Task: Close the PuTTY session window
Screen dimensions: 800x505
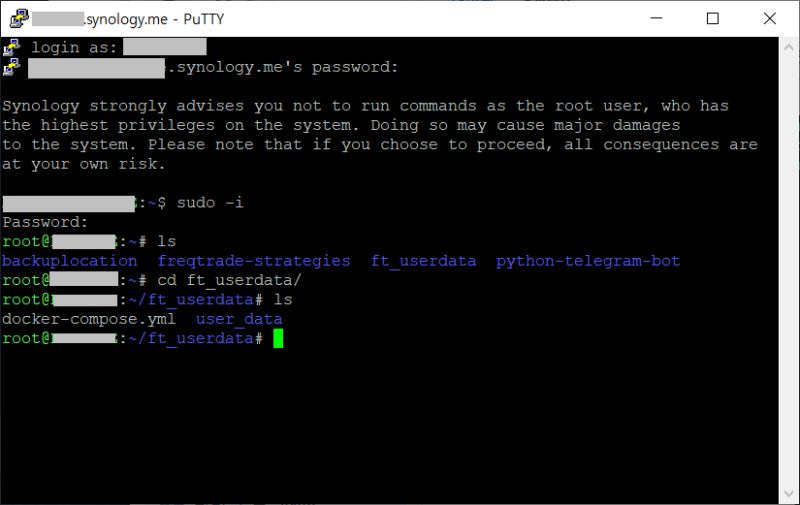Action: (768, 18)
